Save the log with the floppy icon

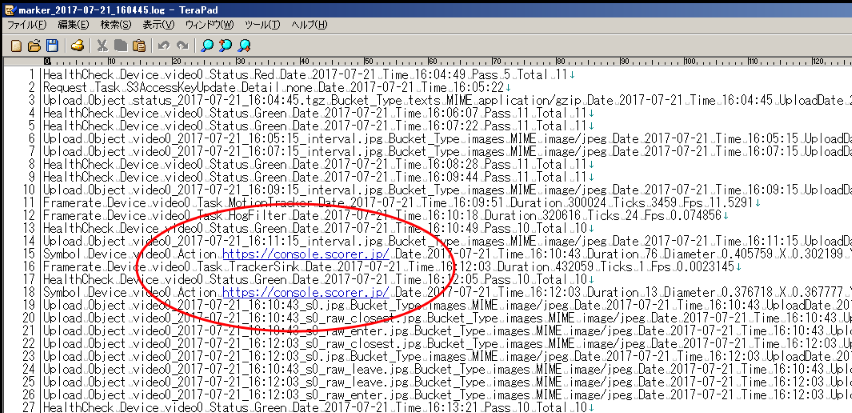52,46
